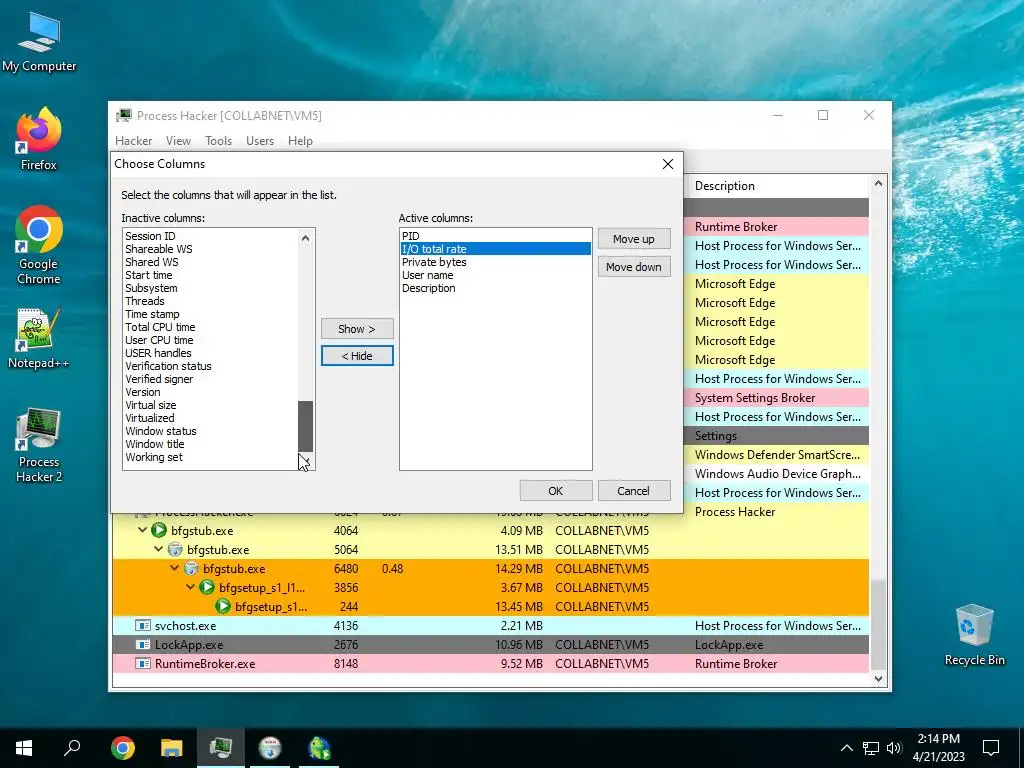
Task: Click the Description column header
Action: click(x=777, y=186)
